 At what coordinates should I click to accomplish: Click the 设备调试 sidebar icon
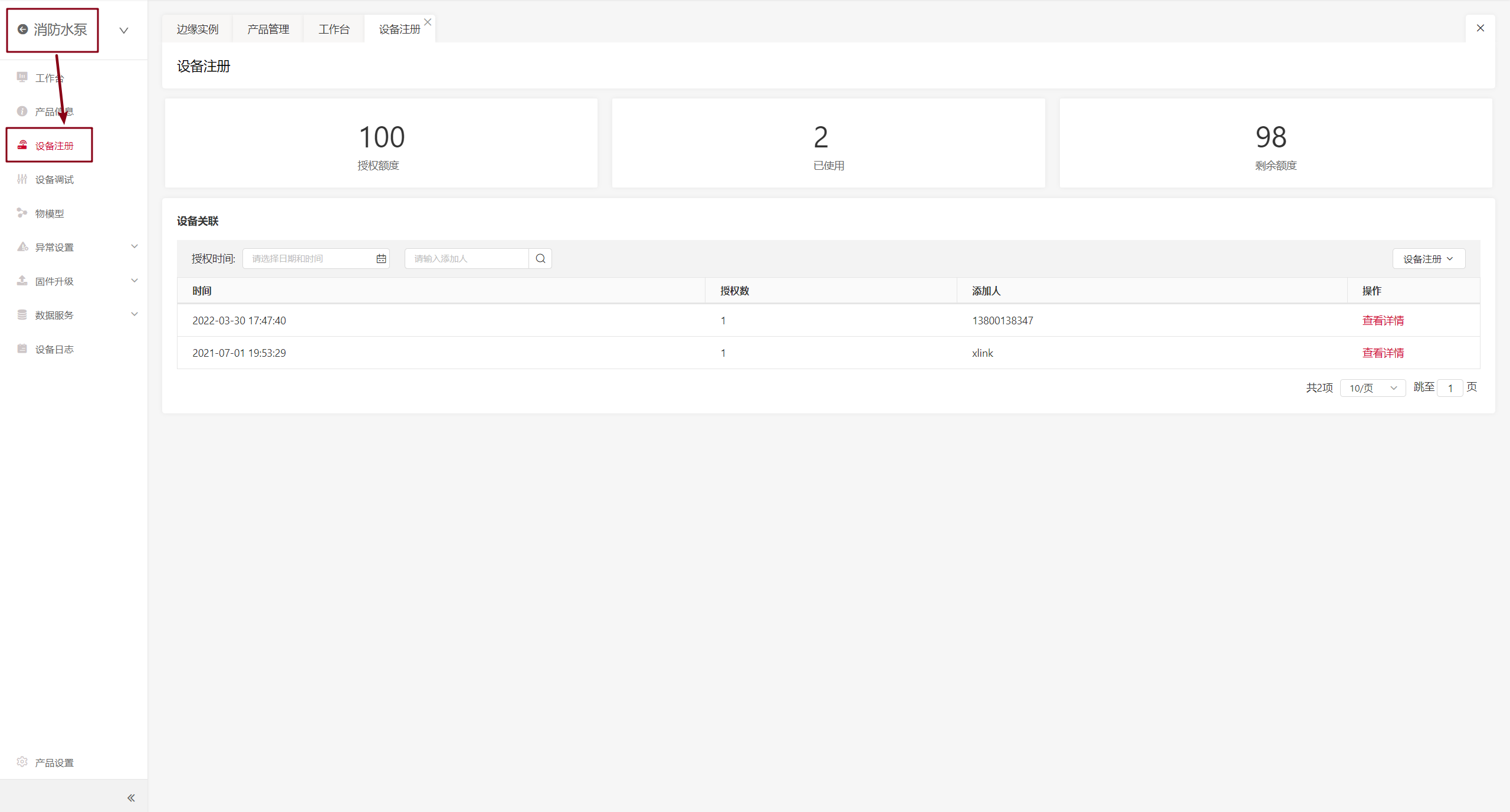pos(22,179)
